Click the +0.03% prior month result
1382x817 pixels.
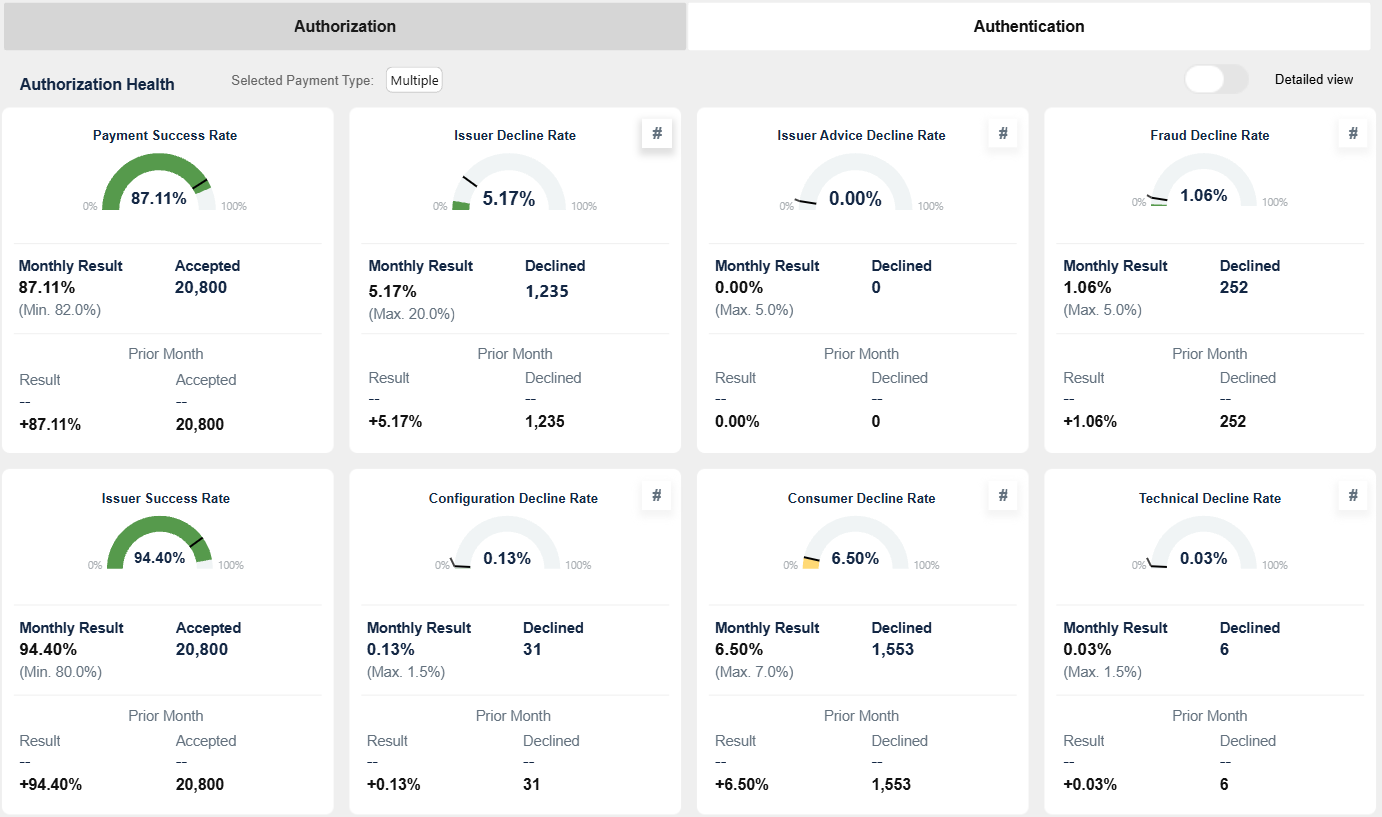pyautogui.click(x=1090, y=784)
